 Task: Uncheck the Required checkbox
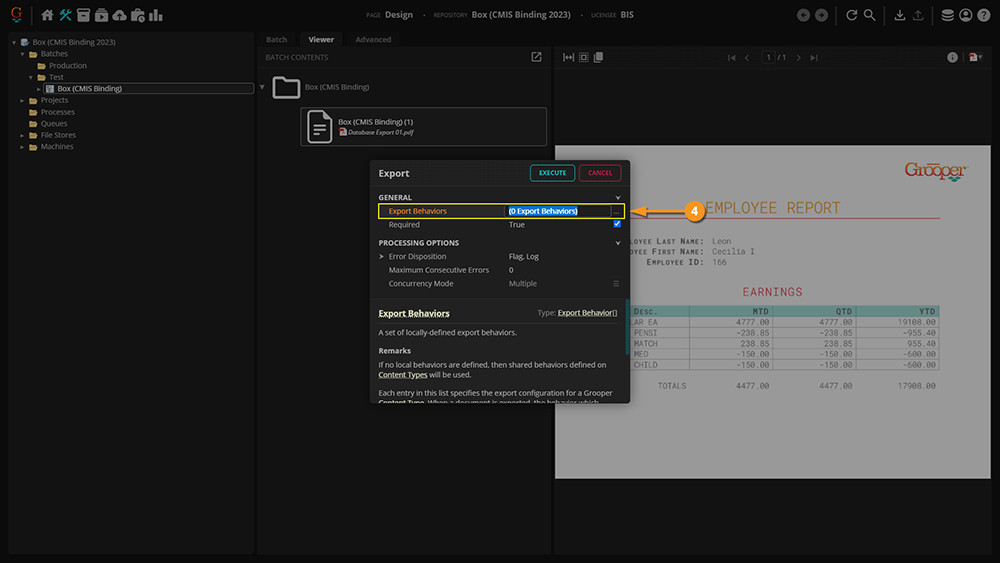tap(617, 225)
